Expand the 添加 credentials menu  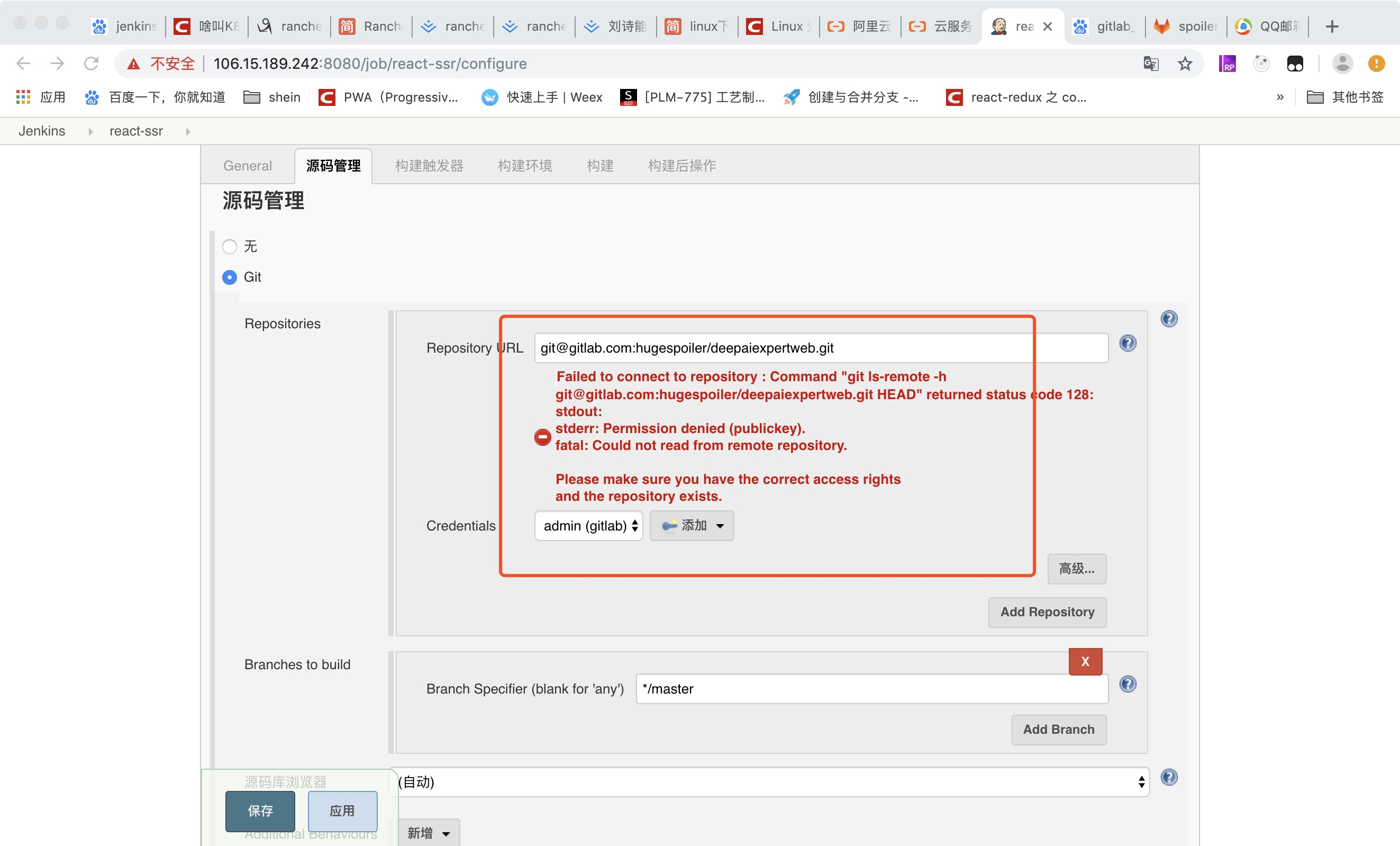(x=692, y=526)
